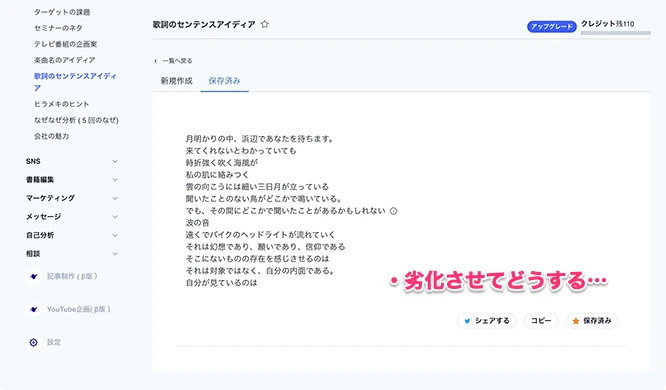Viewport: 666px width, 390px height.
Task: Open the 設定 gear icon
Action: (x=34, y=342)
